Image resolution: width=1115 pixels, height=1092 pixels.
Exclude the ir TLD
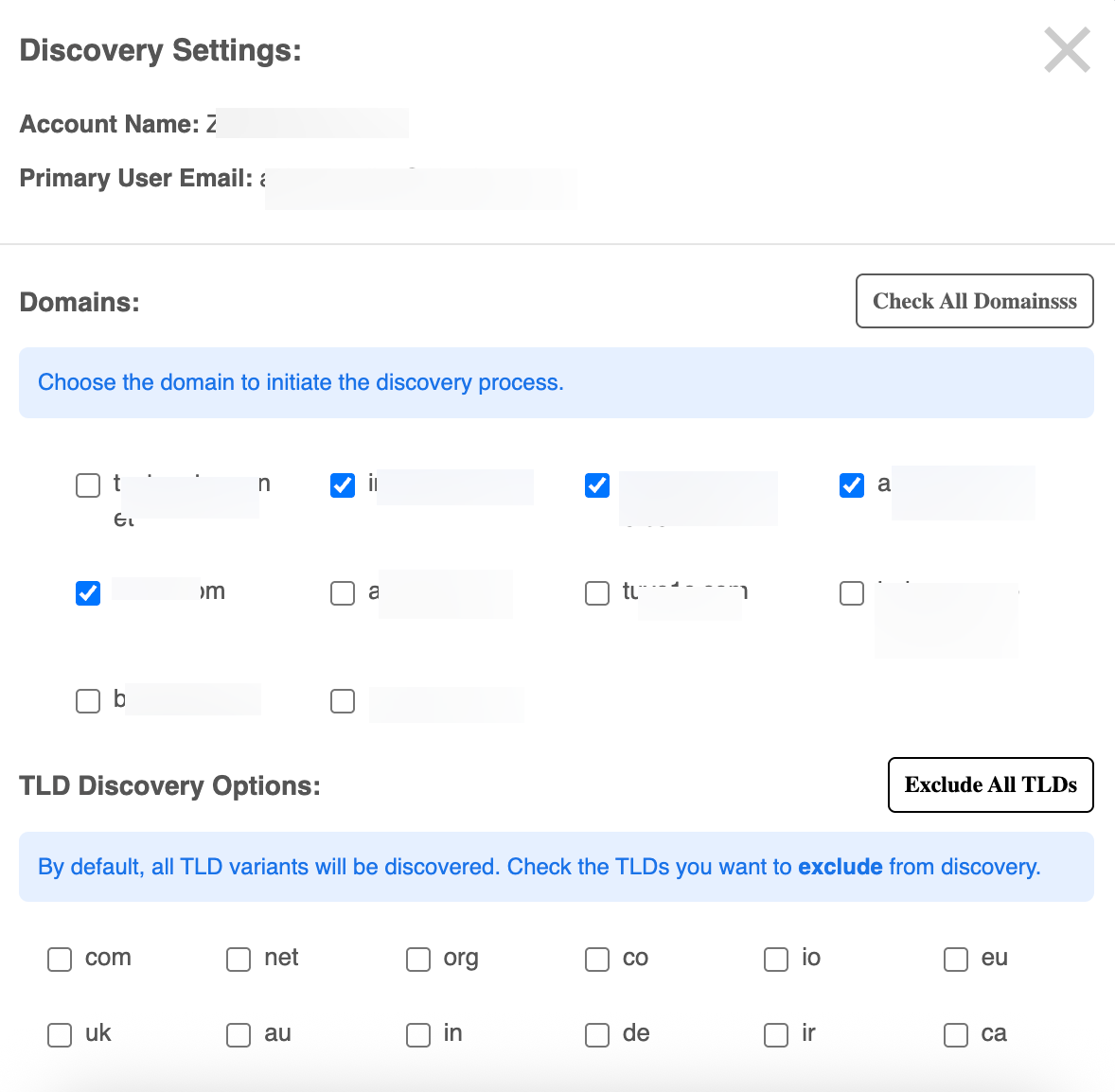776,1035
